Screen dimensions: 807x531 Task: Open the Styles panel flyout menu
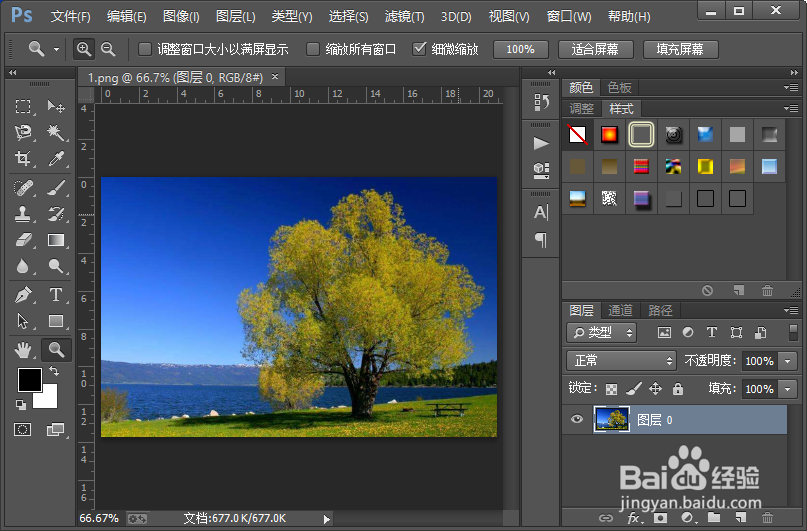[791, 108]
